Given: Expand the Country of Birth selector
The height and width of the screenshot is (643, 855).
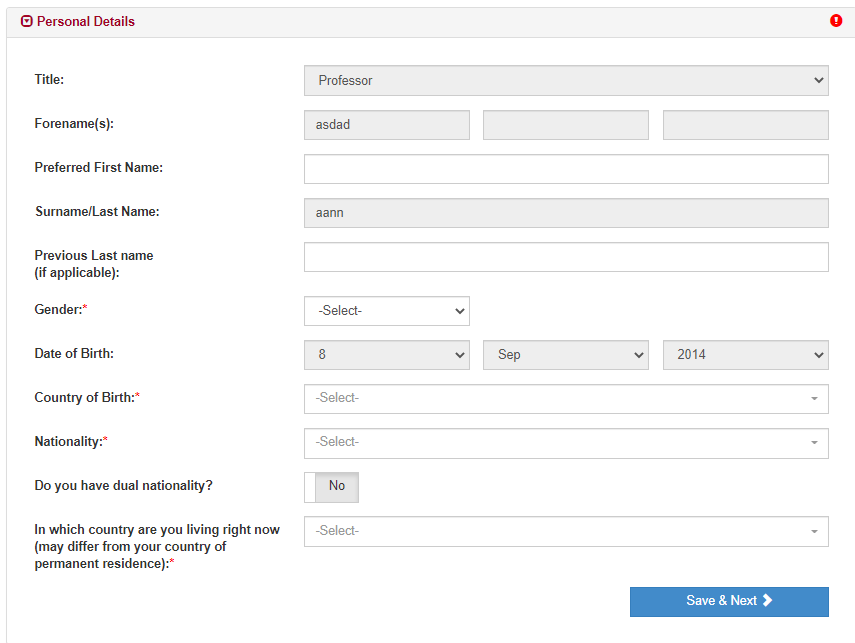Looking at the screenshot, I should click(566, 399).
